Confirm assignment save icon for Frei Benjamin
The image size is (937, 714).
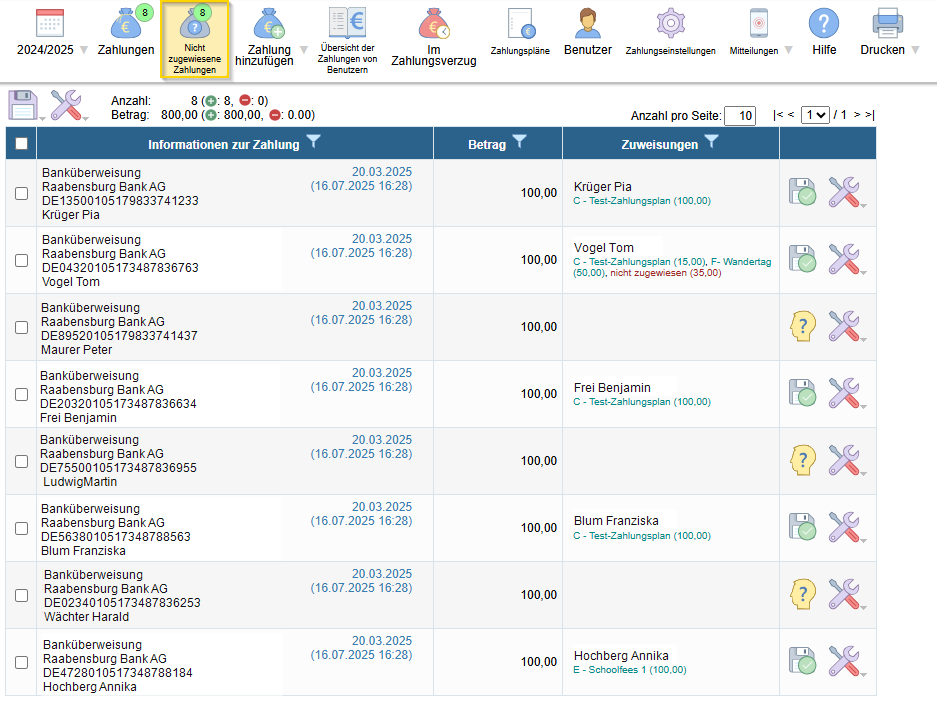(803, 393)
